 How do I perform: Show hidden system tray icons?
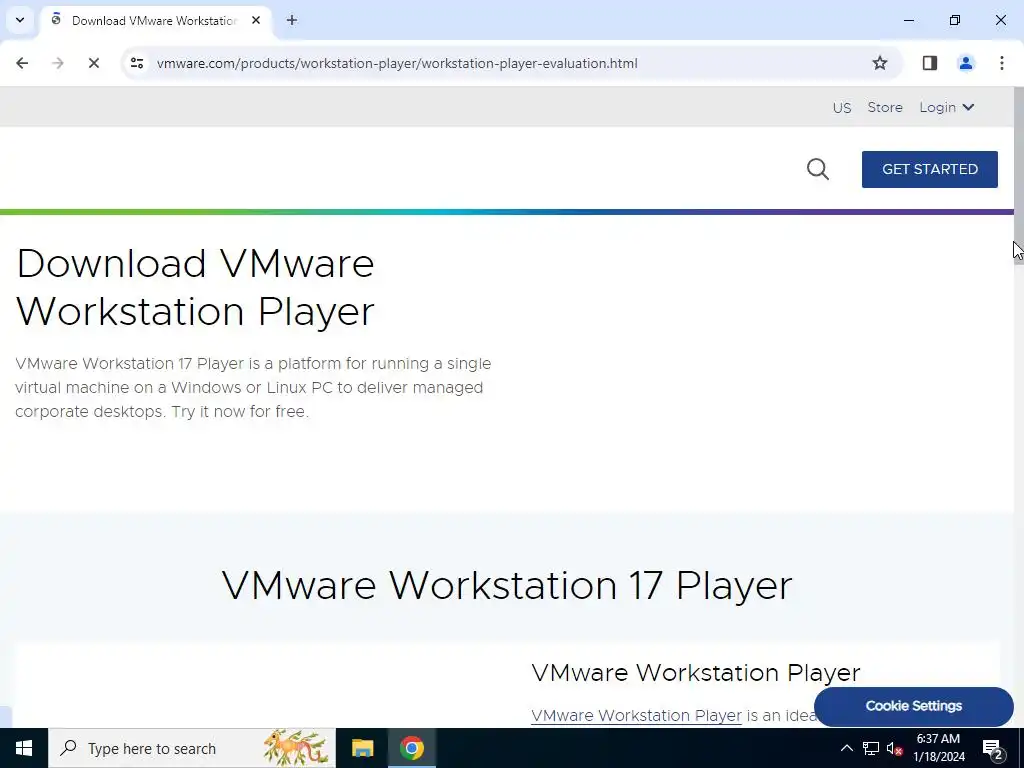point(846,748)
